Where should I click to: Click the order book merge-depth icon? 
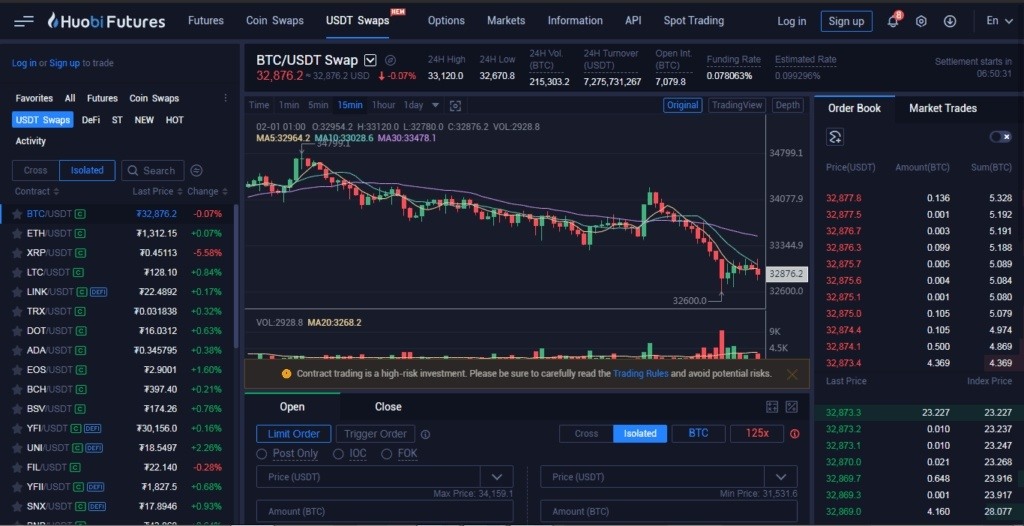(835, 137)
